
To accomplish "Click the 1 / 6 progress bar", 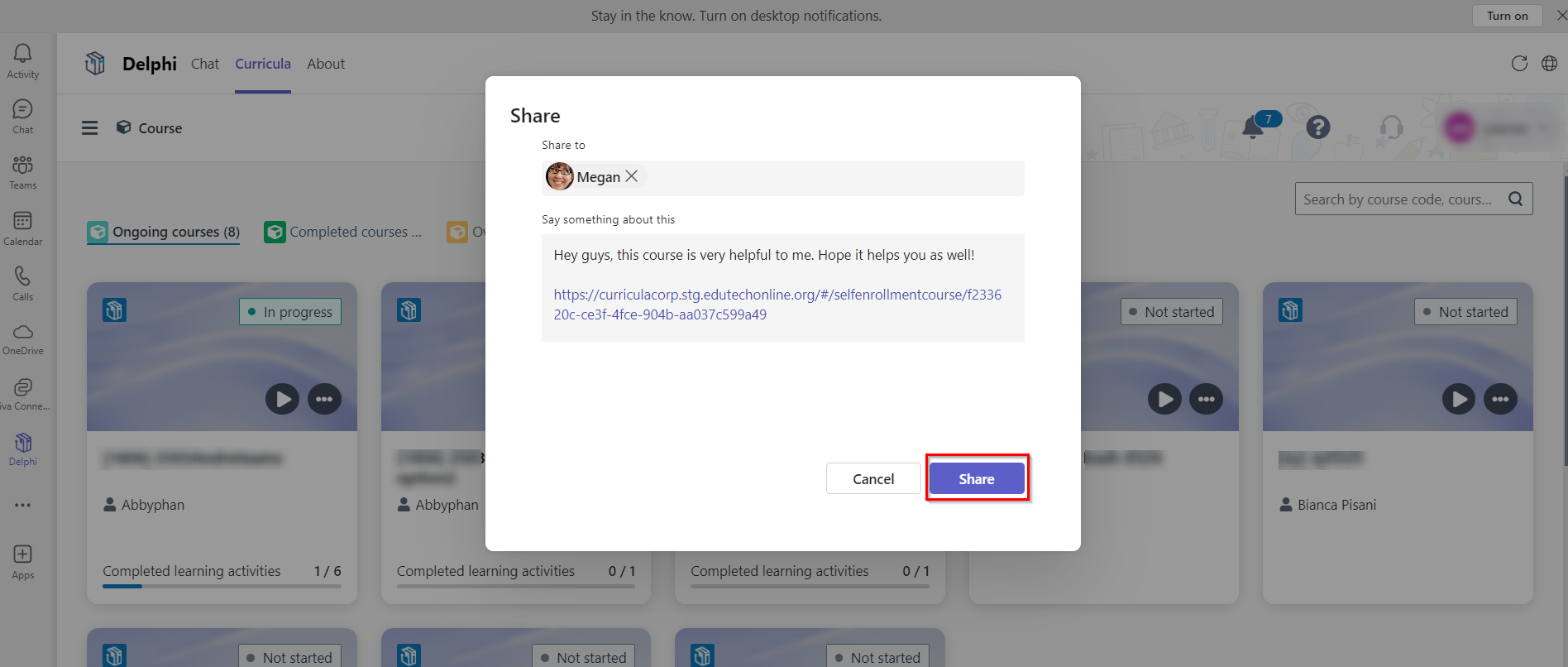I will [x=222, y=586].
